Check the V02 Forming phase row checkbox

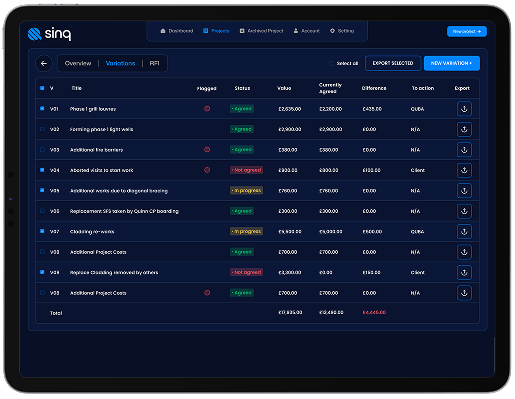point(42,129)
